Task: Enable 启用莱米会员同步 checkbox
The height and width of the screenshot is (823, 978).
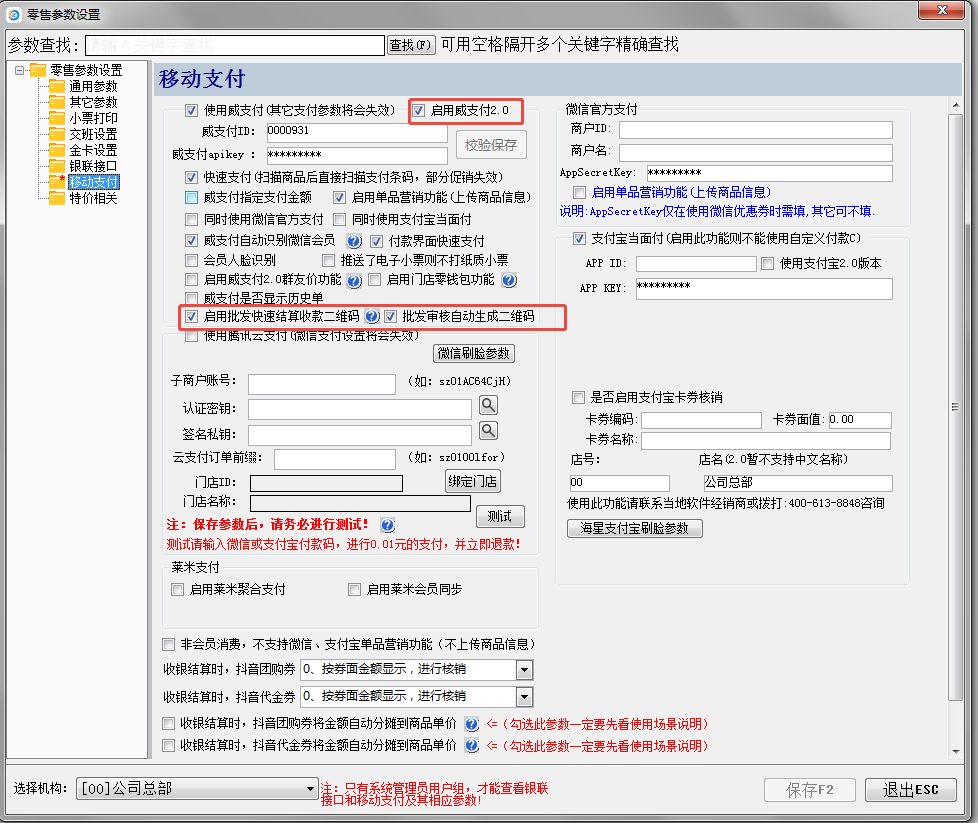Action: click(x=354, y=590)
